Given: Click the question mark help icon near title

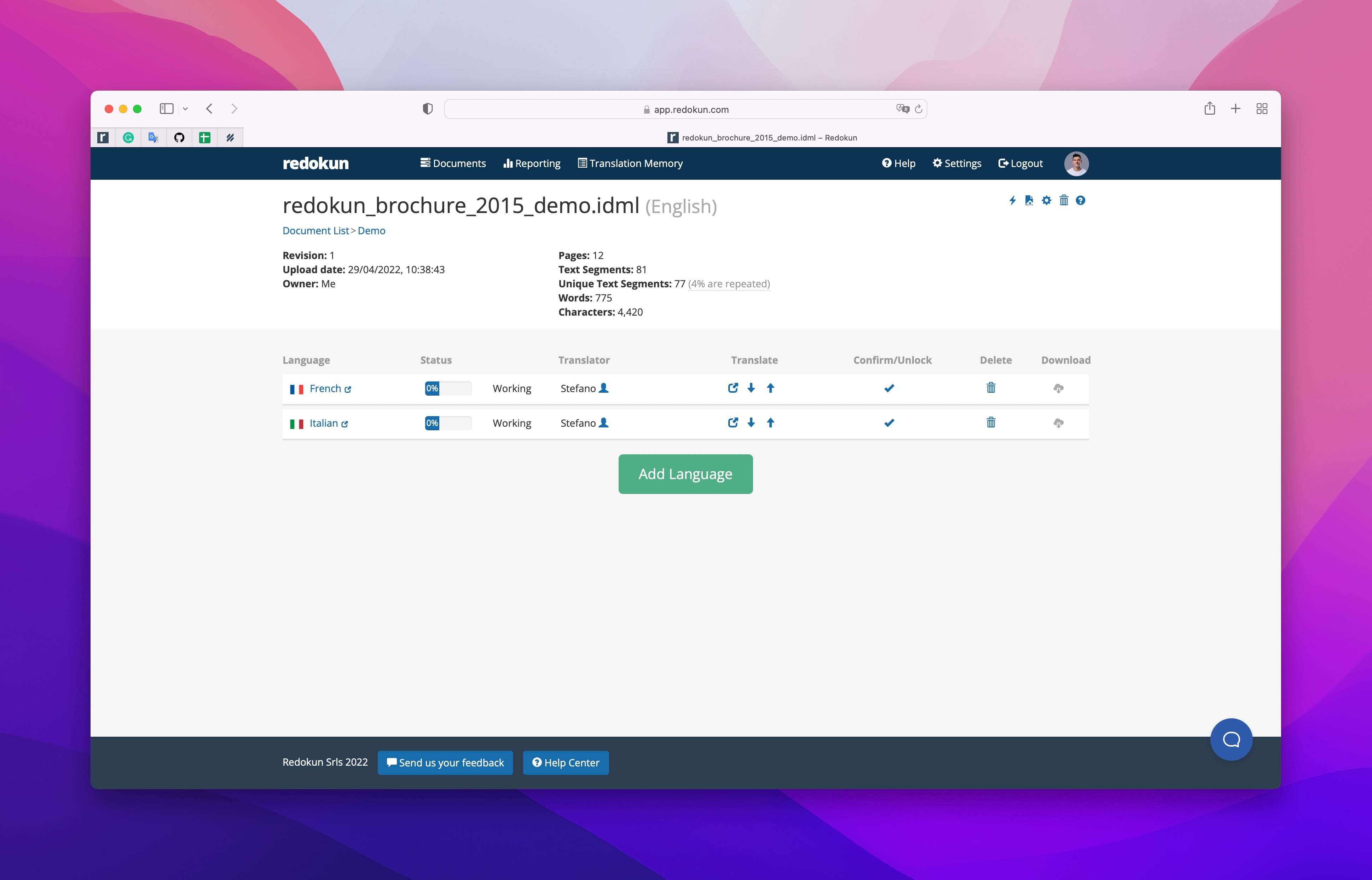Looking at the screenshot, I should tap(1080, 201).
